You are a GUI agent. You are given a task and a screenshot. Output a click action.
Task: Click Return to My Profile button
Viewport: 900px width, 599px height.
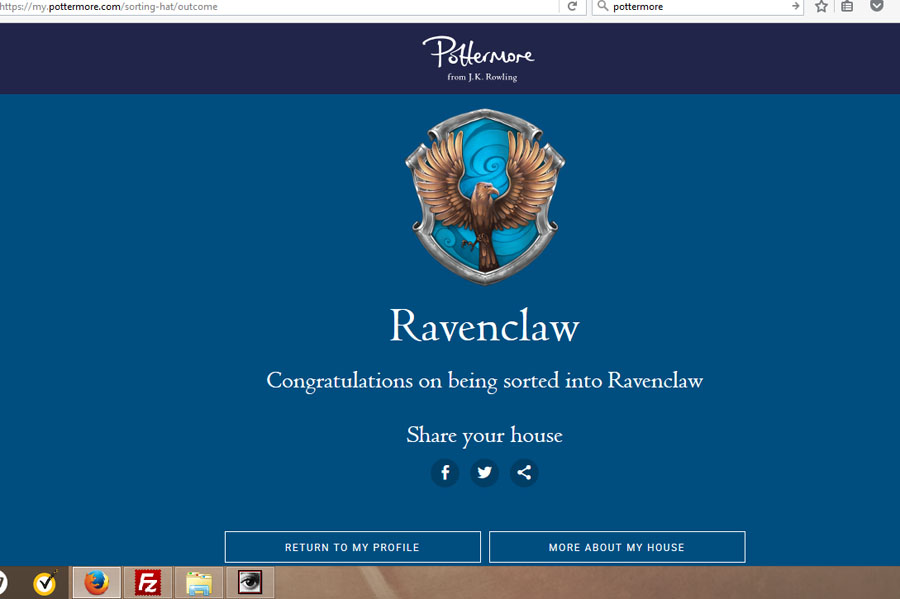[352, 547]
